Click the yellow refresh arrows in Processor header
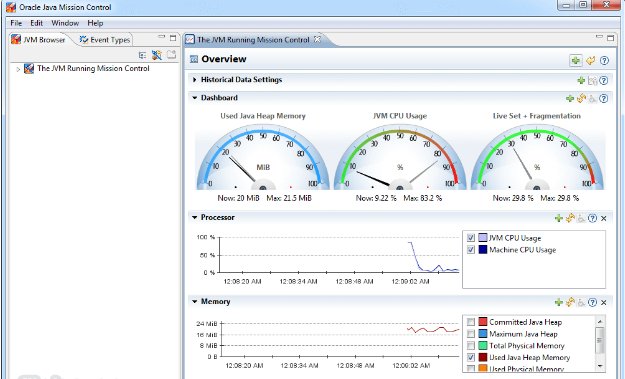Viewport: 625px width, 379px height. tap(570, 218)
